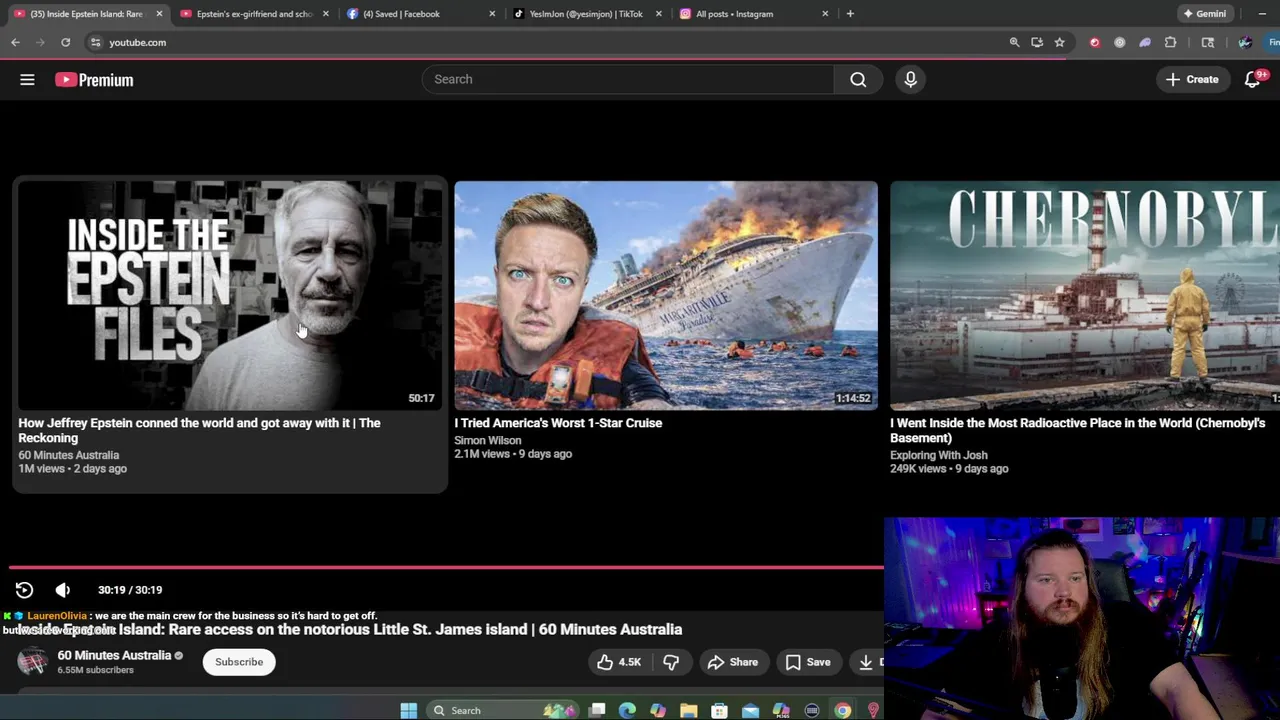
Task: Open Task View on the taskbar
Action: [x=597, y=710]
